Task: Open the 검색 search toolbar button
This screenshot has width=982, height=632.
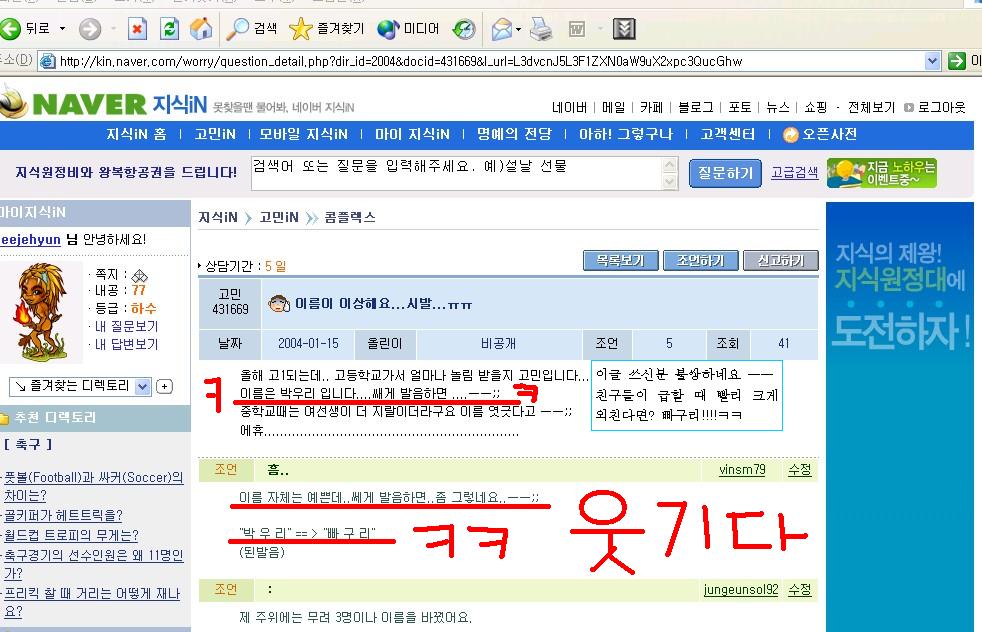Action: pyautogui.click(x=252, y=28)
